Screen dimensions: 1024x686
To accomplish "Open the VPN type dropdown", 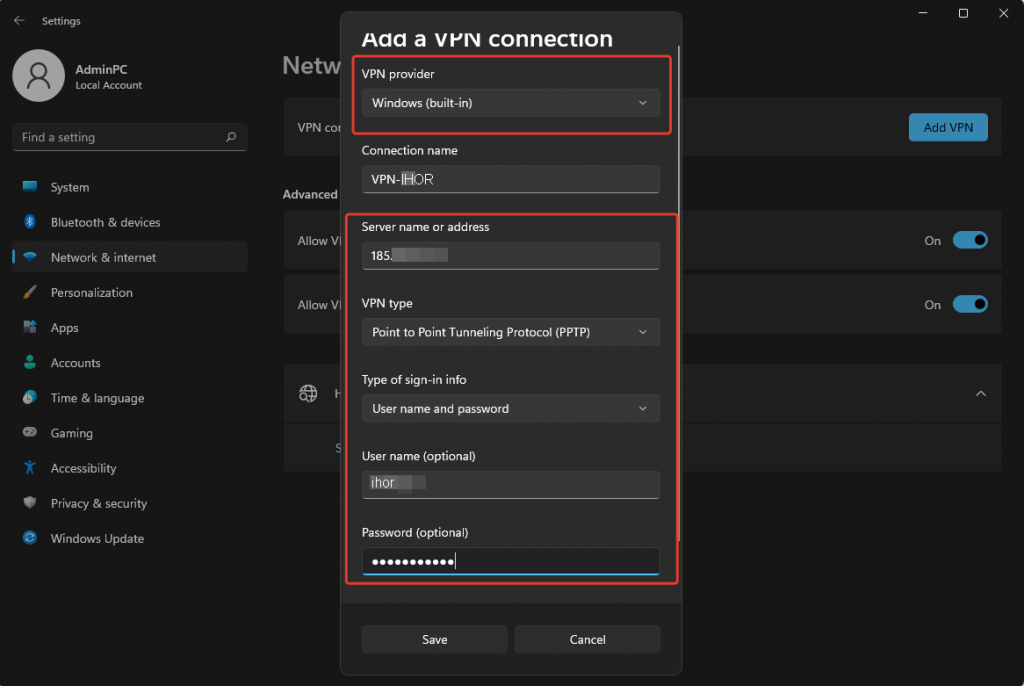I will 511,331.
